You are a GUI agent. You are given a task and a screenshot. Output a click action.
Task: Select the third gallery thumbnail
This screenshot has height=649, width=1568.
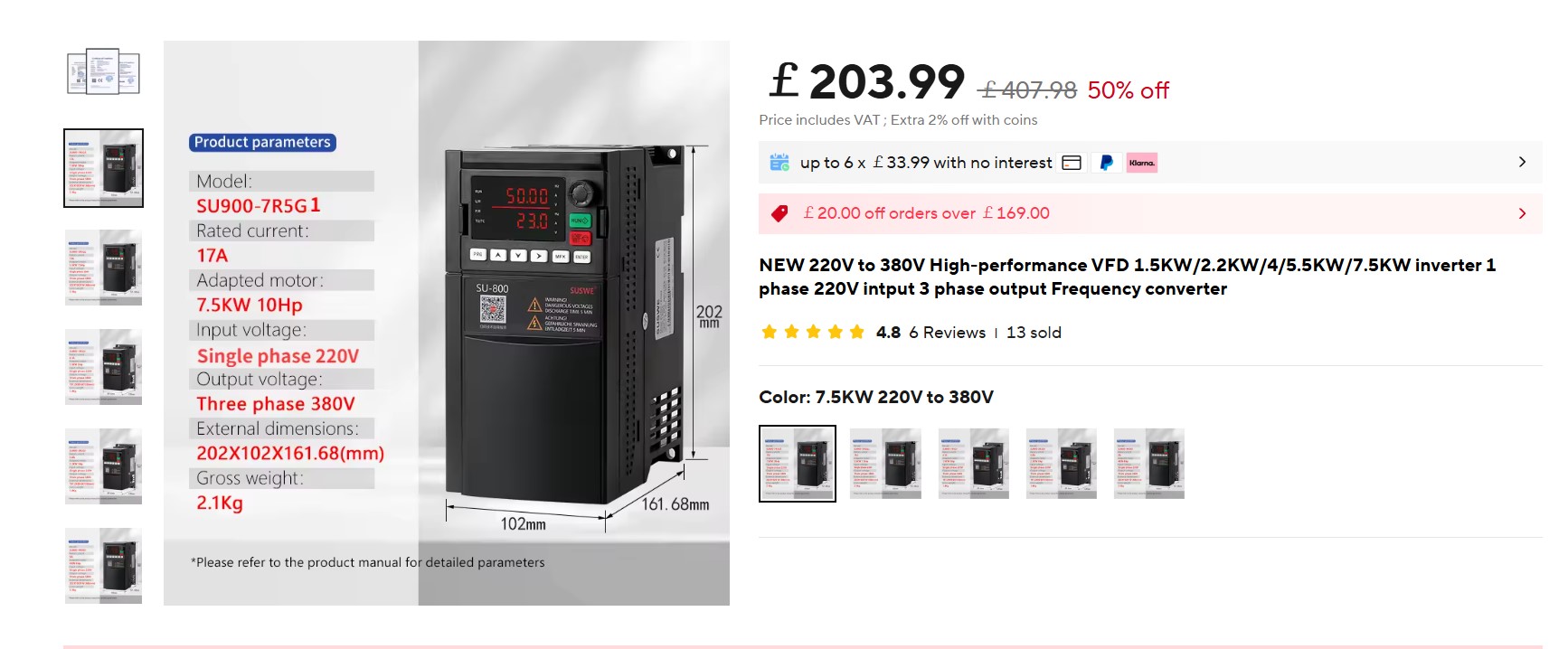click(x=103, y=268)
